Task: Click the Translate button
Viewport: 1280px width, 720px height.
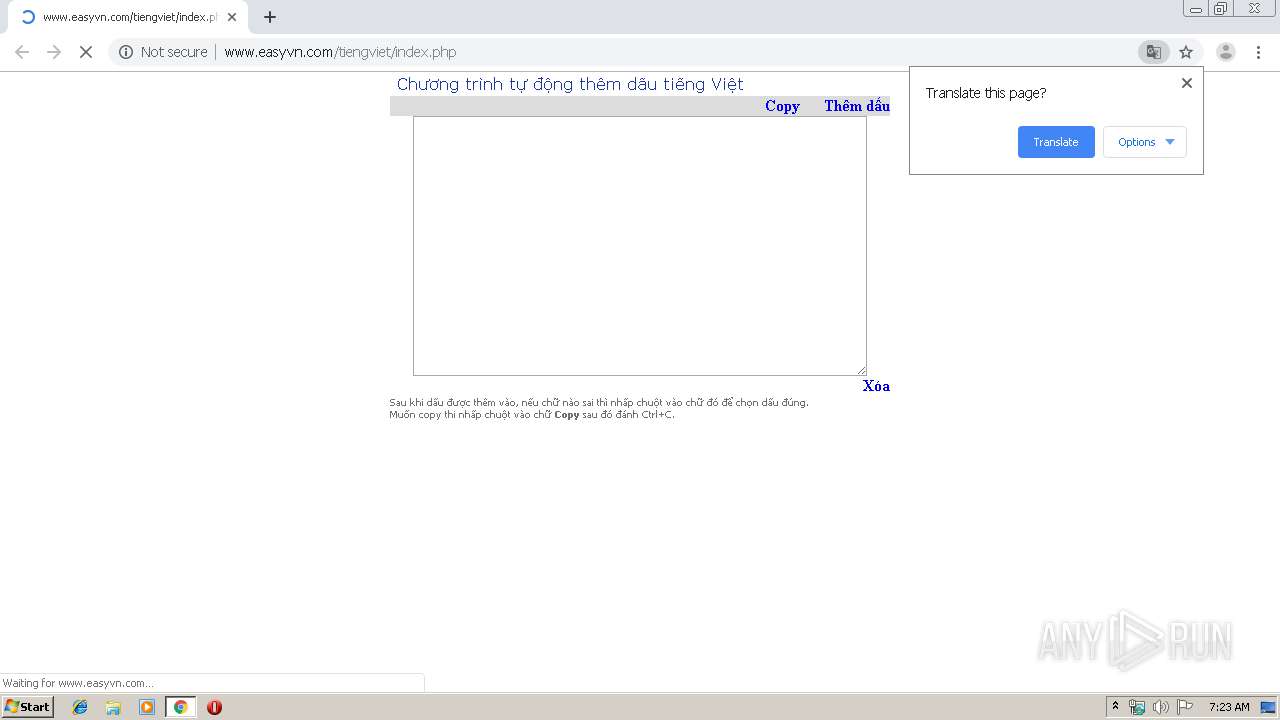Action: (x=1056, y=142)
